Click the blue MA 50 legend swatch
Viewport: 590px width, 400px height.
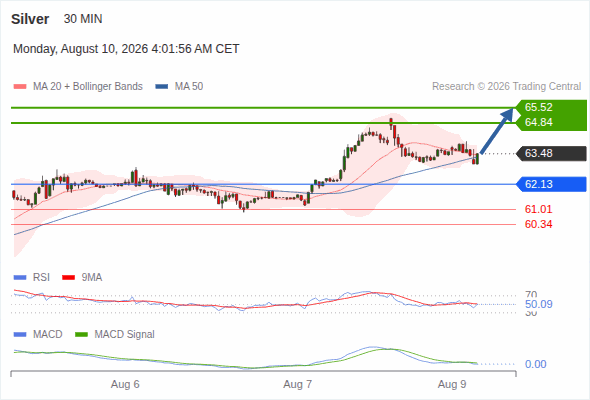[x=162, y=87]
